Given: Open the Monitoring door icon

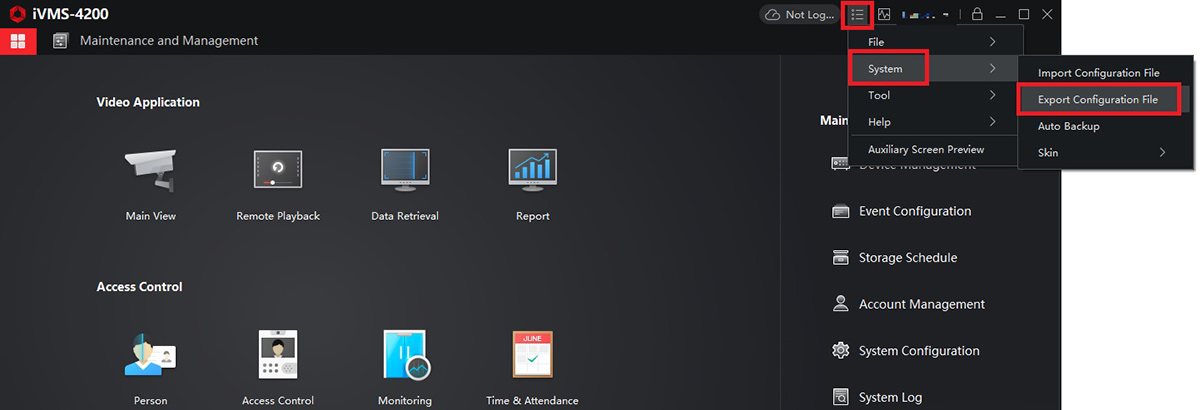Looking at the screenshot, I should (405, 355).
